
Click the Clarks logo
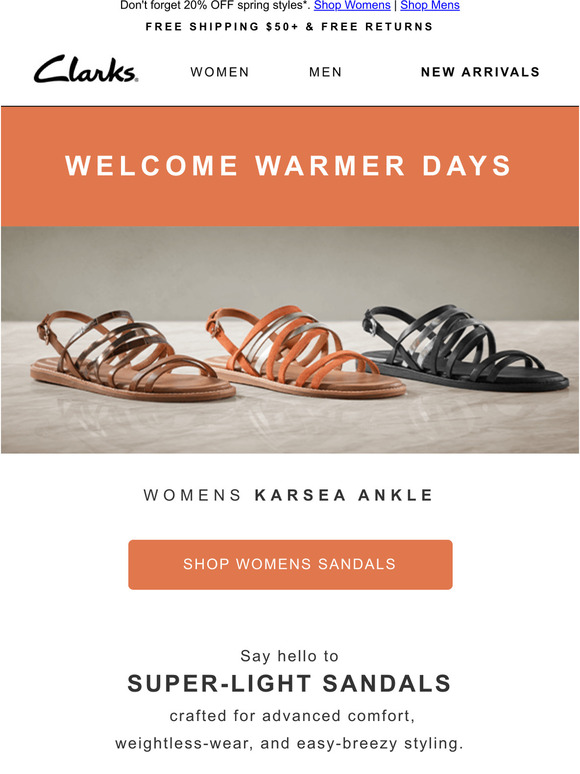[86, 69]
